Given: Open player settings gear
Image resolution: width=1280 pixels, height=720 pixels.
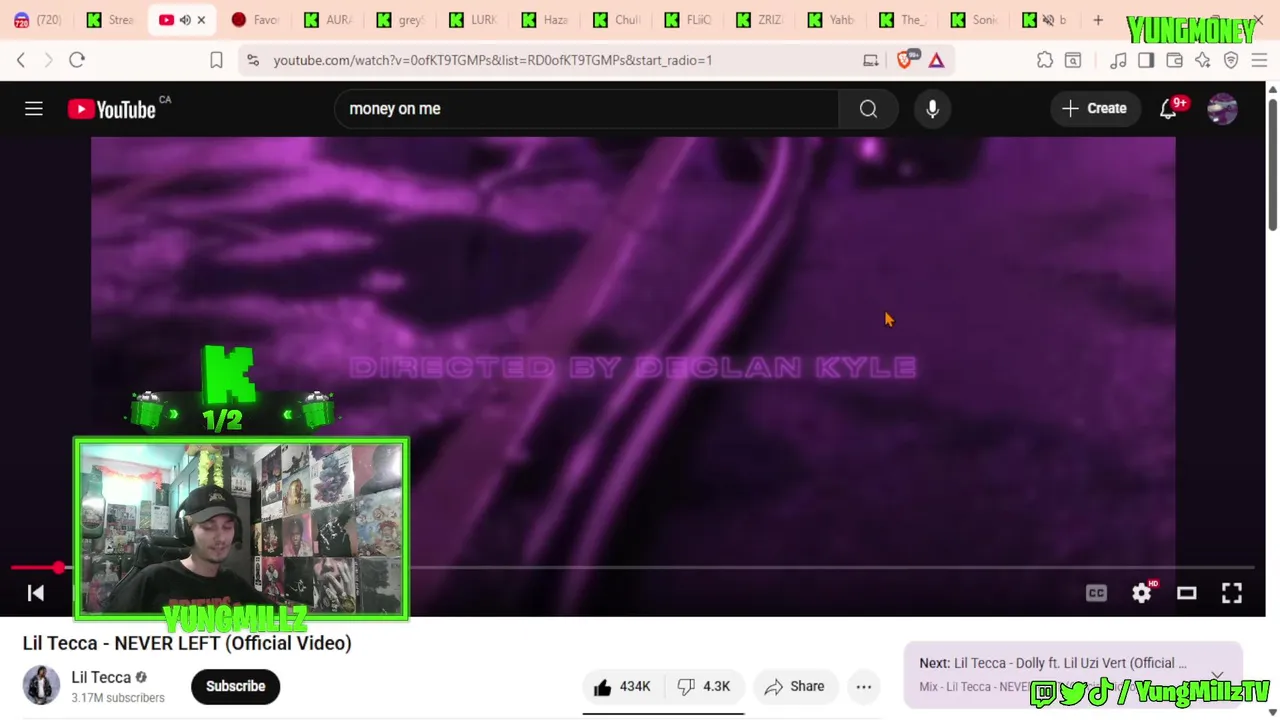Looking at the screenshot, I should pyautogui.click(x=1142, y=593).
